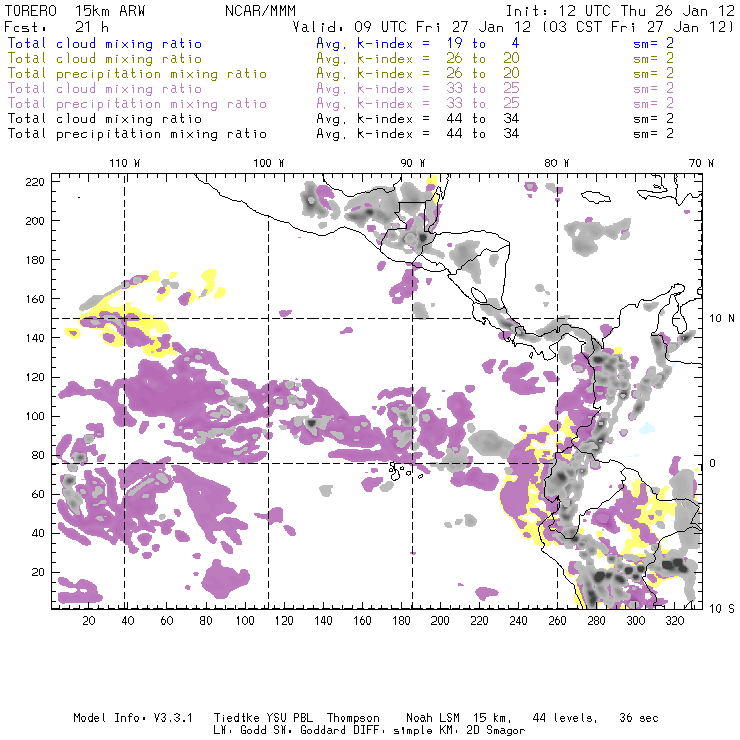This screenshot has height=740, width=740.
Task: Click the "100" tick label on left axis
Action: coord(35,416)
